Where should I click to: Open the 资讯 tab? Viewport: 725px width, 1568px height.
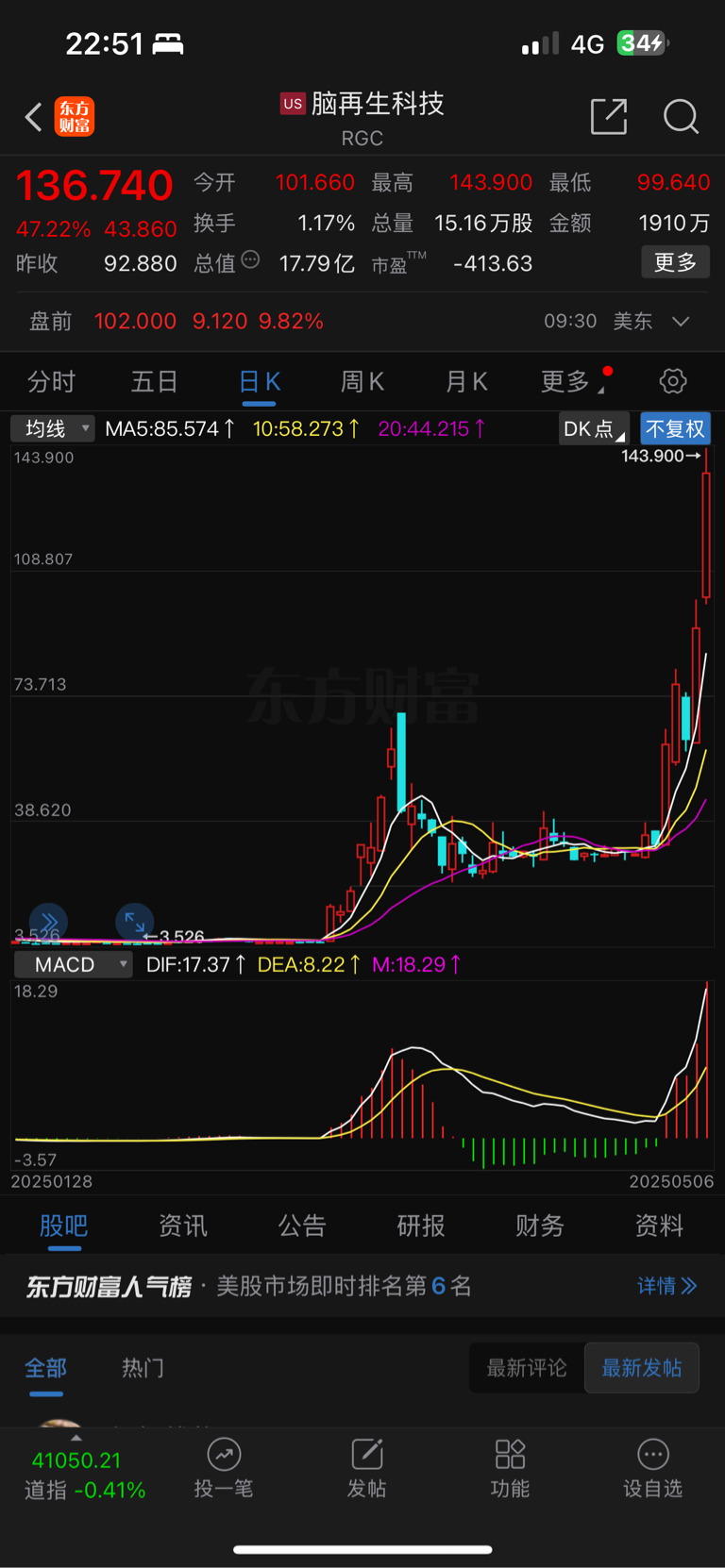[183, 1226]
